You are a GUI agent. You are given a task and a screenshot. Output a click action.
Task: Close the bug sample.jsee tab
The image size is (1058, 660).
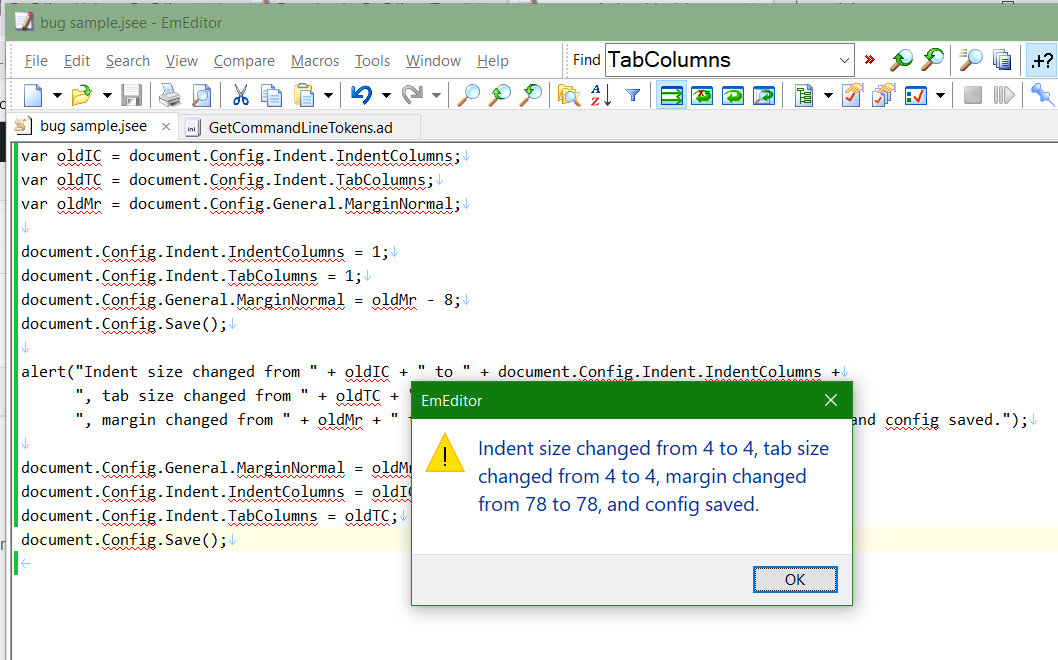point(165,127)
